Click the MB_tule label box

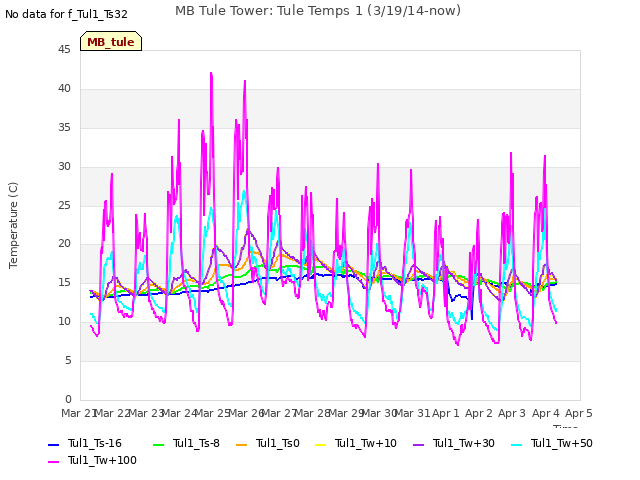click(111, 41)
